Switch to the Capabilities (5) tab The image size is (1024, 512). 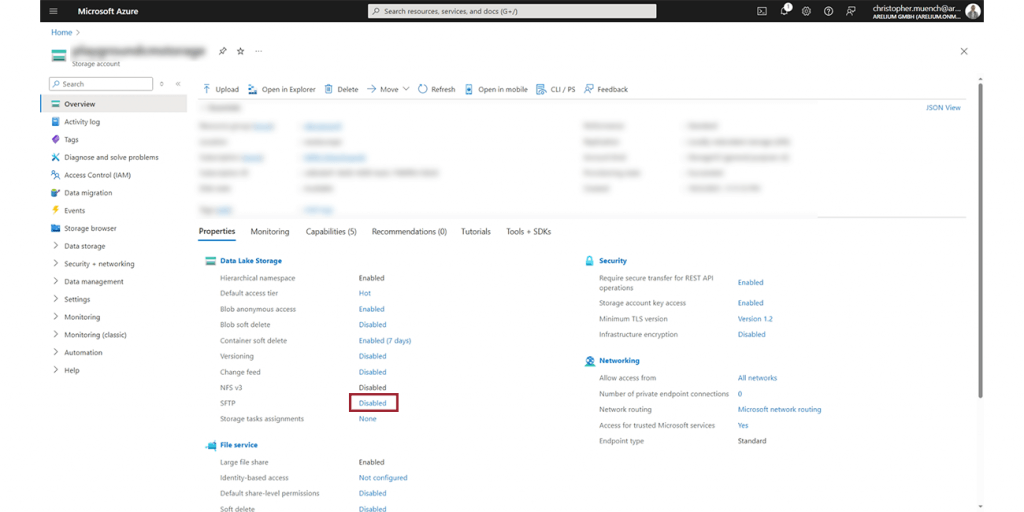click(331, 232)
